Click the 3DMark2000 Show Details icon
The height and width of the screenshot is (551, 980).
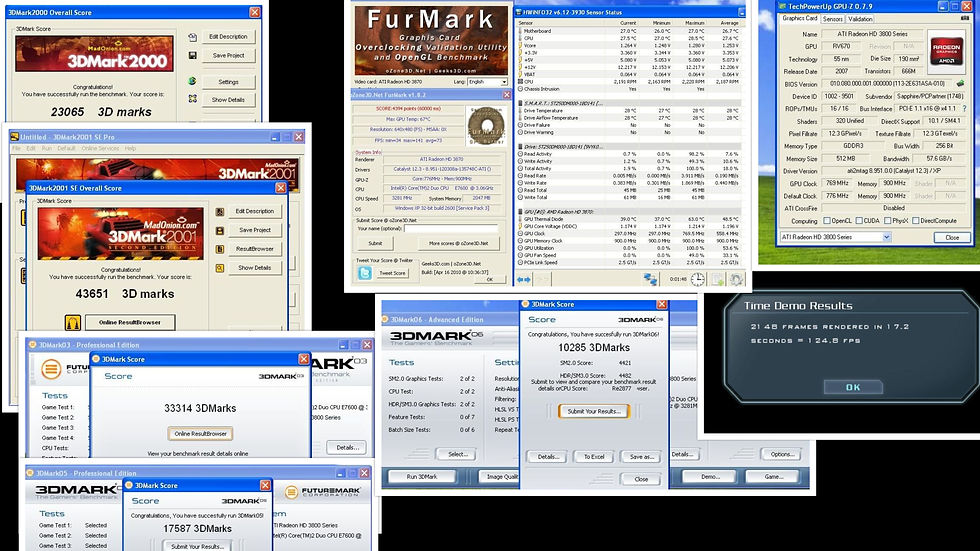(192, 99)
